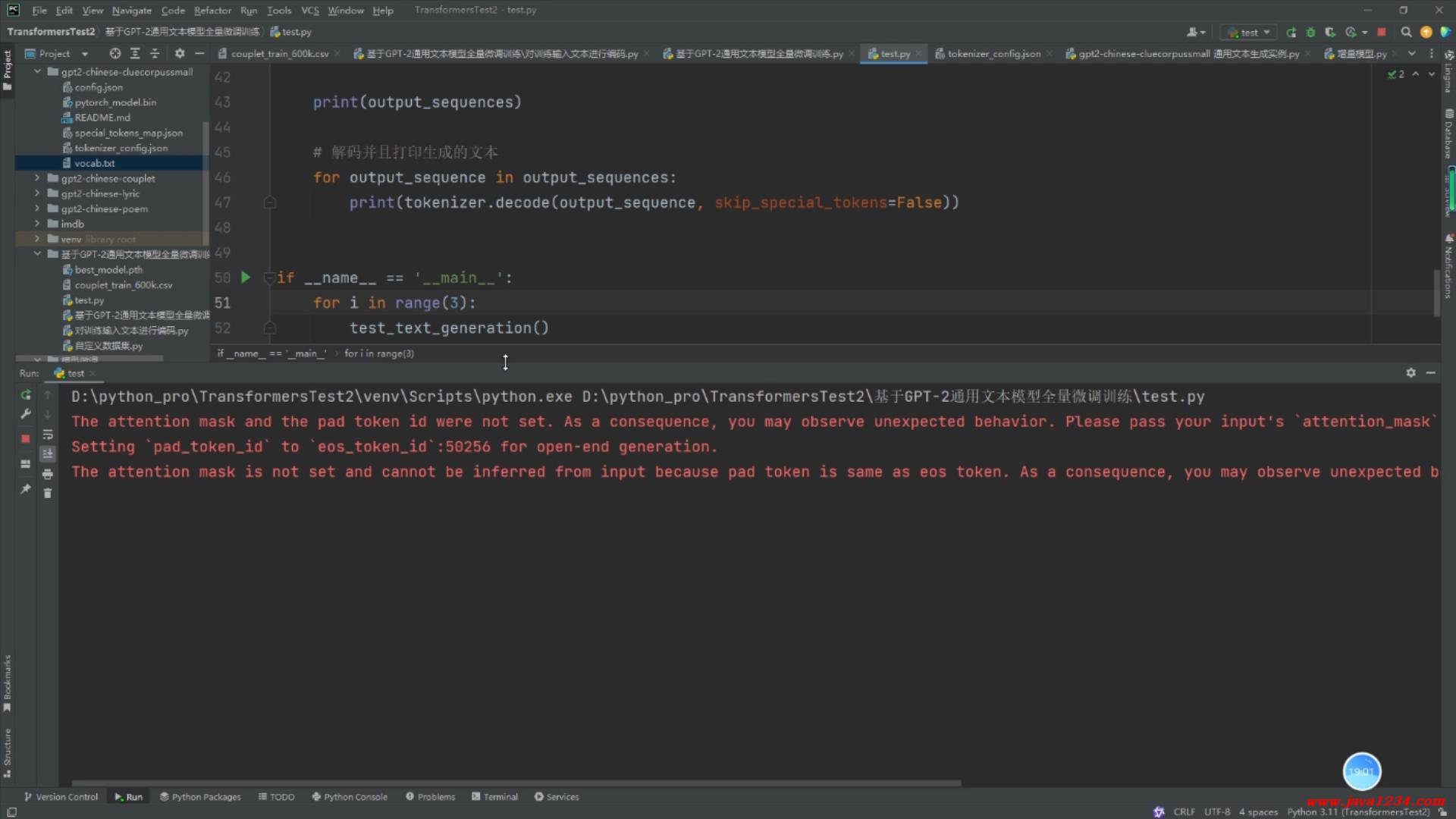
Task: Open the test run configuration dropdown
Action: [1249, 33]
